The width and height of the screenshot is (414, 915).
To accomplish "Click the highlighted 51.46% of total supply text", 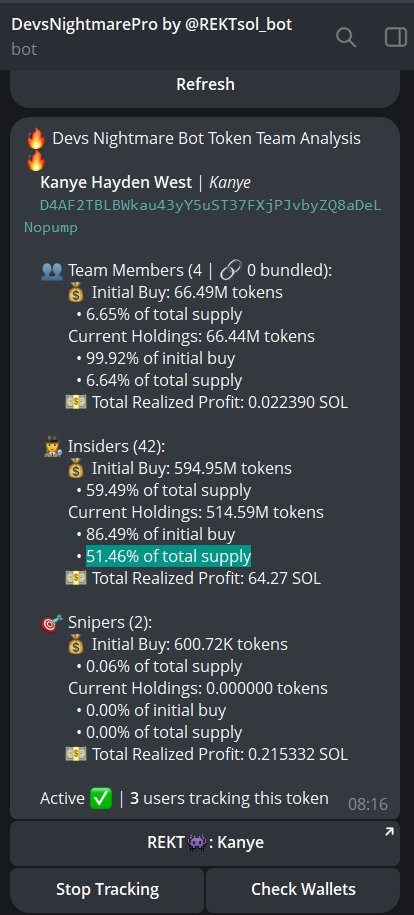I will click(169, 557).
